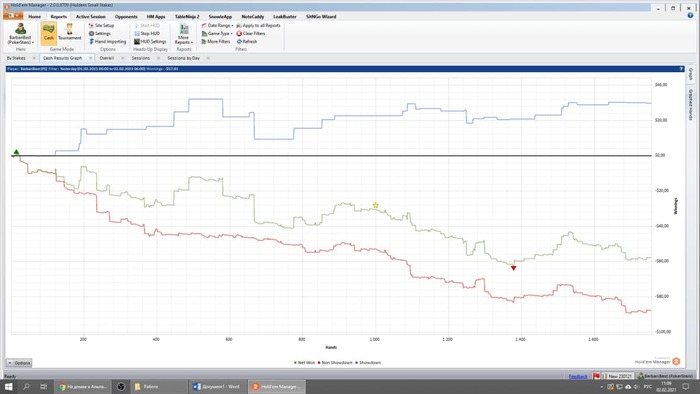The image size is (700, 394).
Task: Open the HM Apps ribbon tab
Action: click(x=156, y=17)
